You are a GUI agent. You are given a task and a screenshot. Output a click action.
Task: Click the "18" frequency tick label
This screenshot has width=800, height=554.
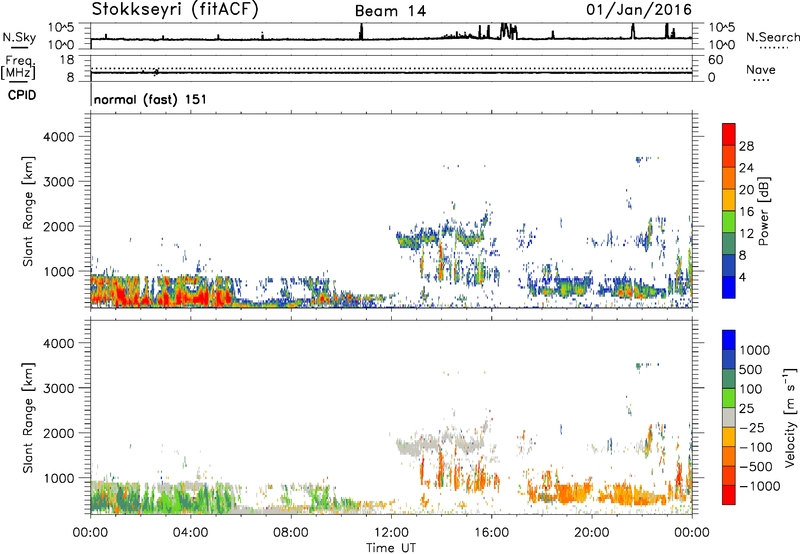tap(67, 60)
